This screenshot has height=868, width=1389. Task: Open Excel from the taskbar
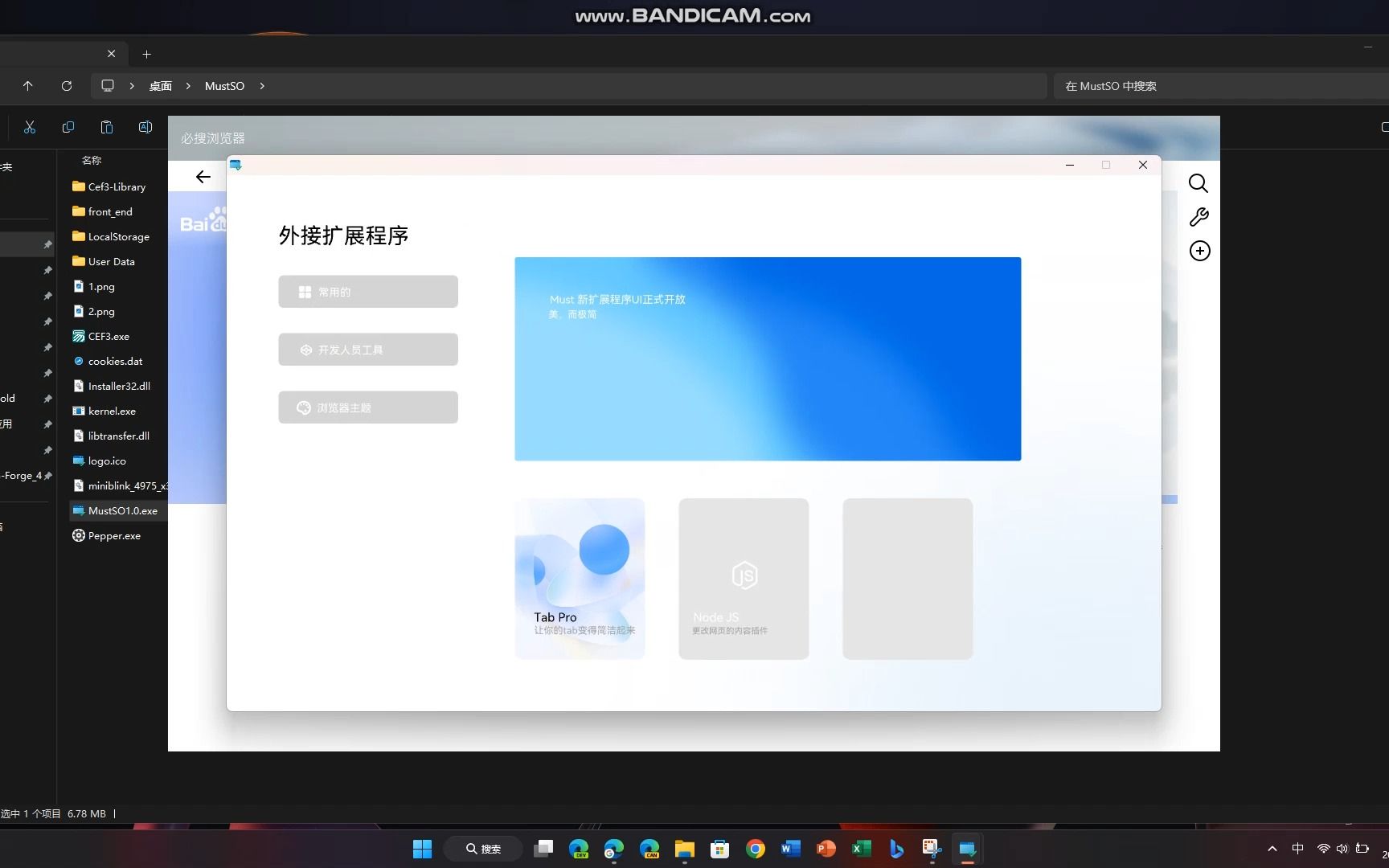pos(862,849)
